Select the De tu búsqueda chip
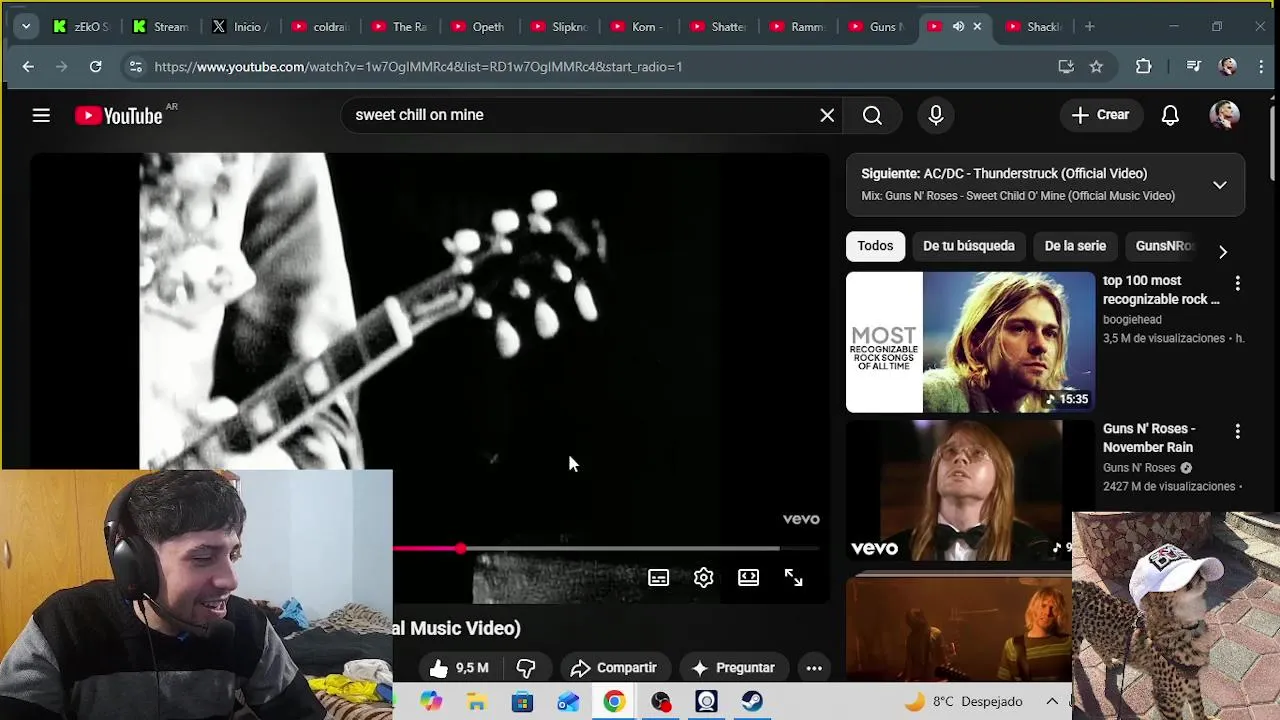The image size is (1280, 720). point(968,246)
